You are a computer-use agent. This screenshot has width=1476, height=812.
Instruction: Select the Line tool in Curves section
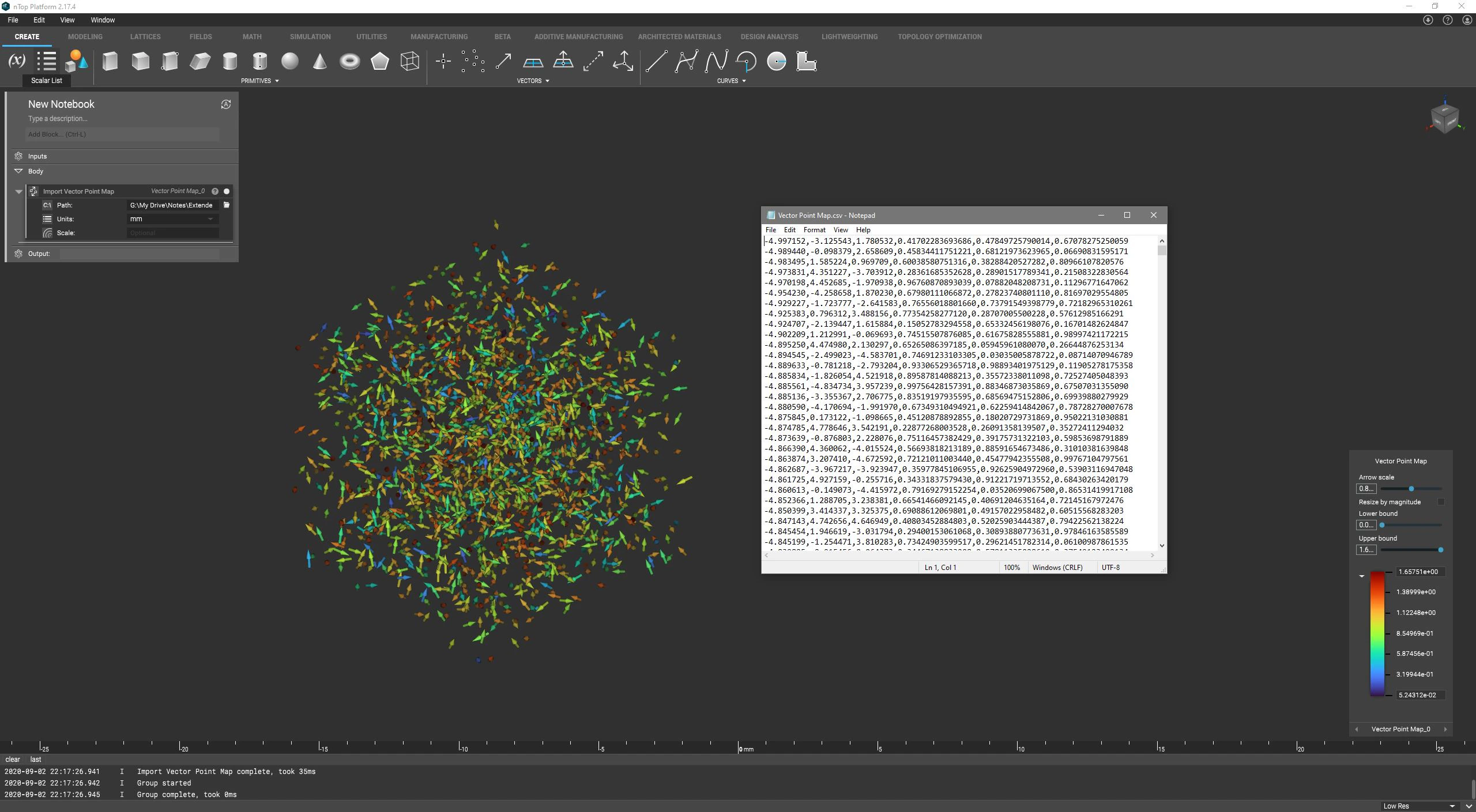tap(655, 61)
